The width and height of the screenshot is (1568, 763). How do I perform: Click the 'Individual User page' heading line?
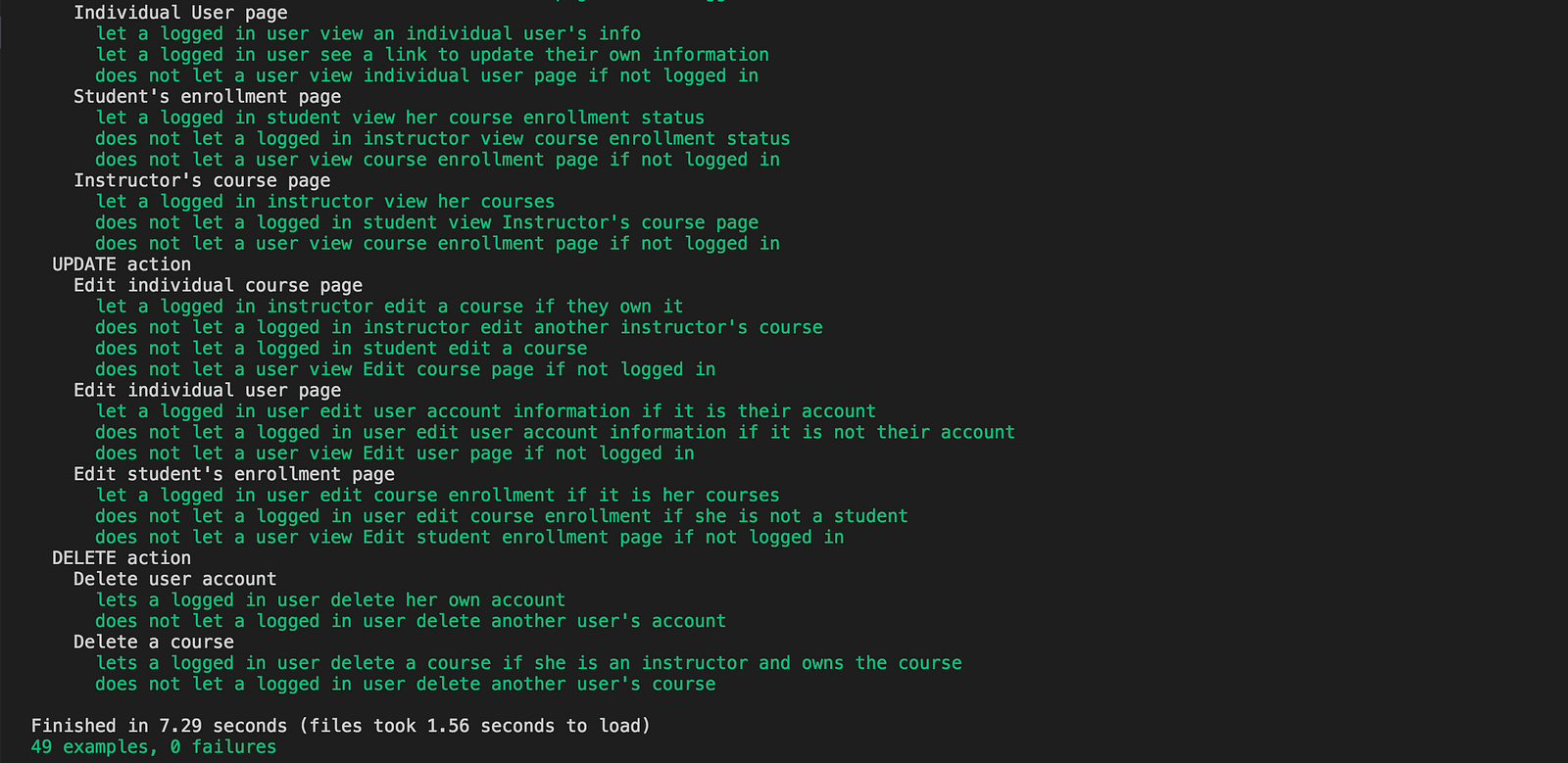tap(180, 13)
